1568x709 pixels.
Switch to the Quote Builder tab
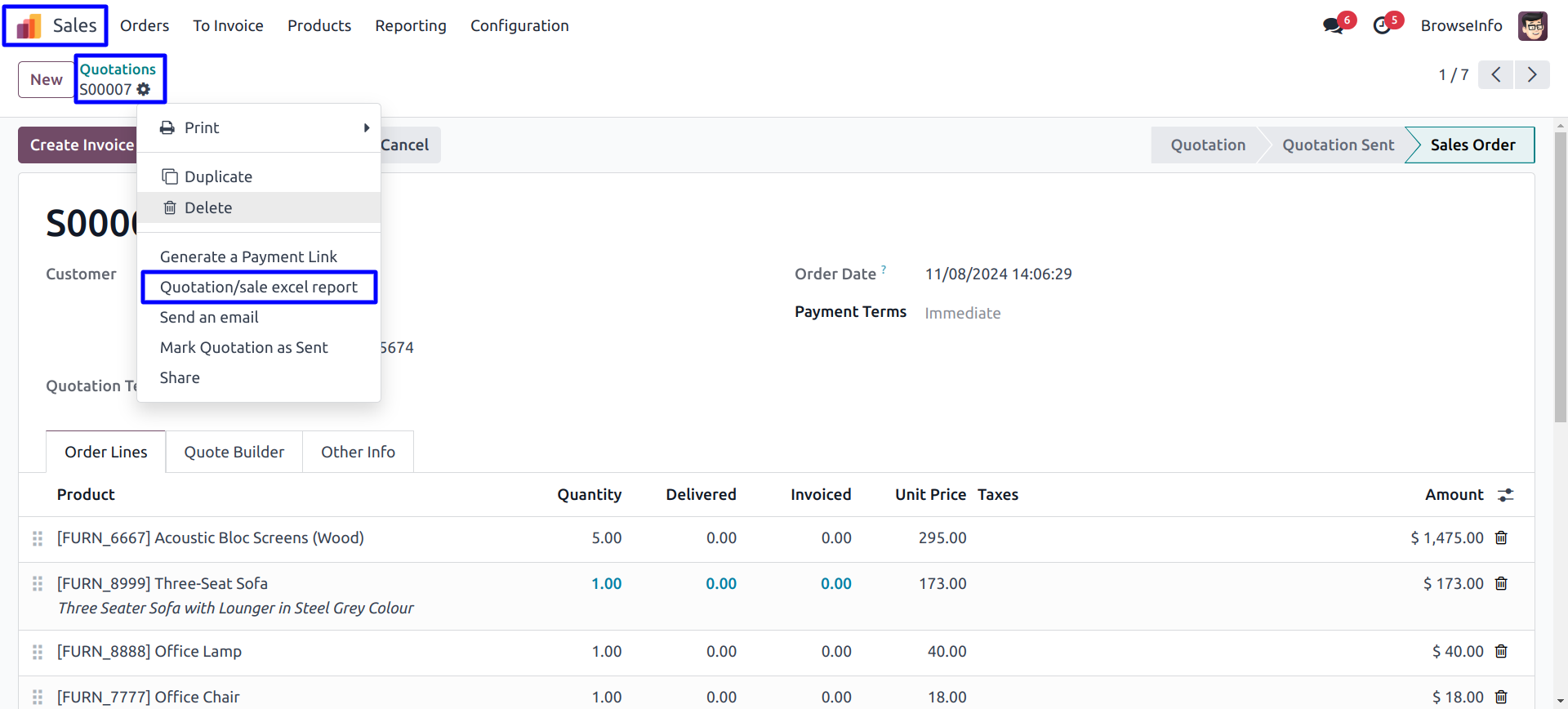[x=234, y=452]
